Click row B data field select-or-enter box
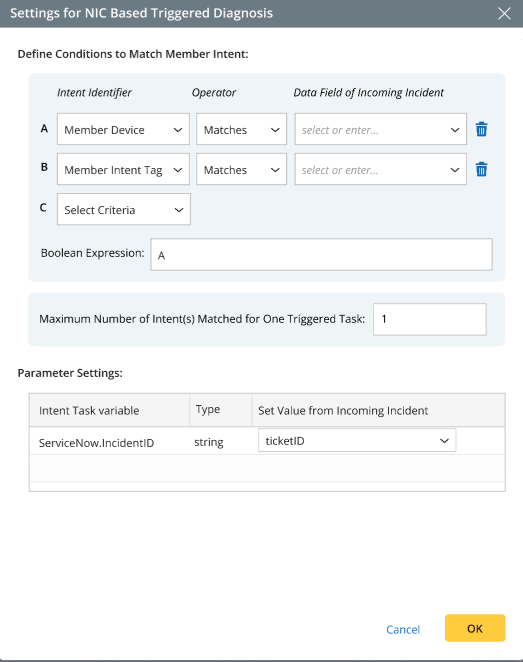Image resolution: width=523 pixels, height=662 pixels. pyautogui.click(x=380, y=169)
